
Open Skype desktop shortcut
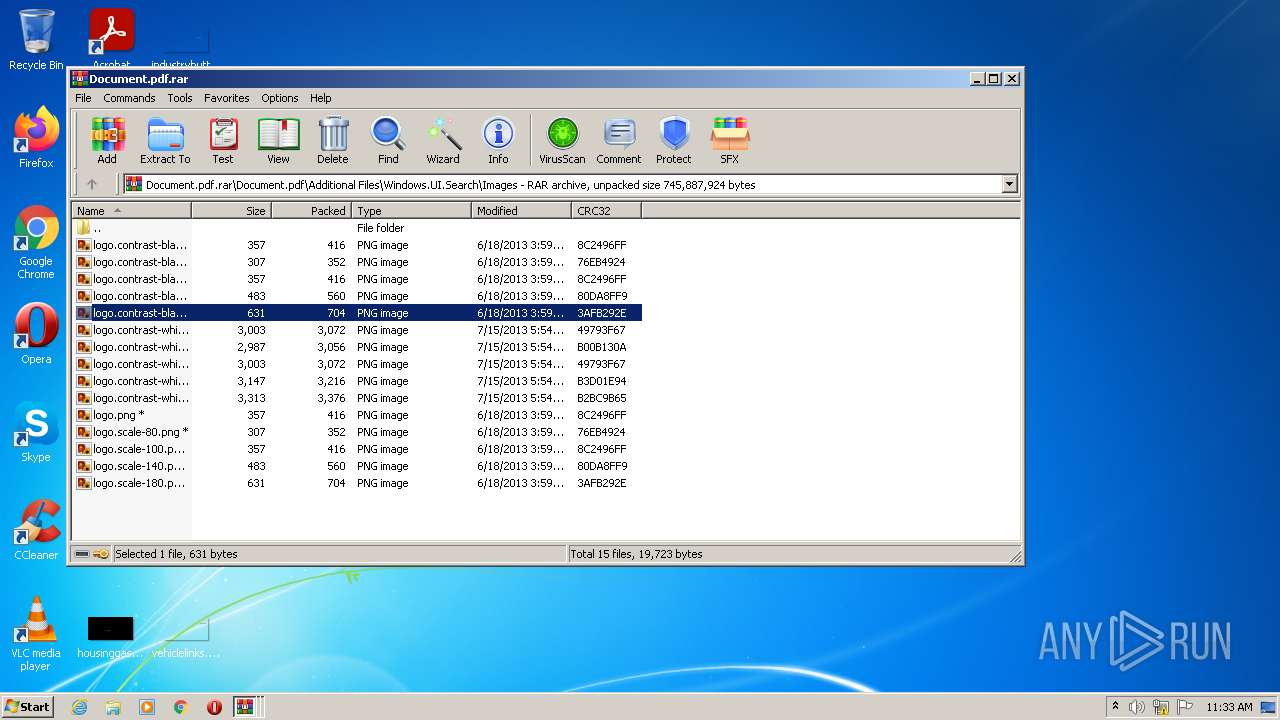coord(36,432)
